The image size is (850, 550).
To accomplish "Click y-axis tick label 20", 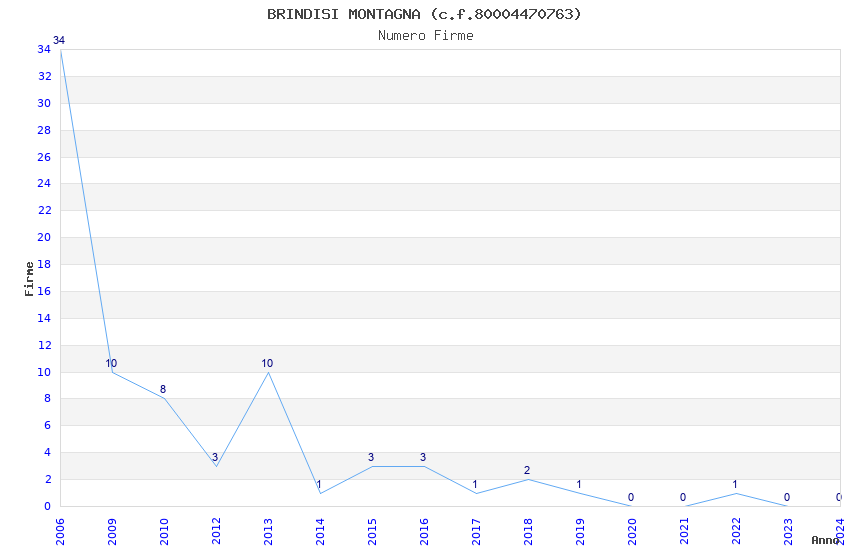I will [44, 237].
